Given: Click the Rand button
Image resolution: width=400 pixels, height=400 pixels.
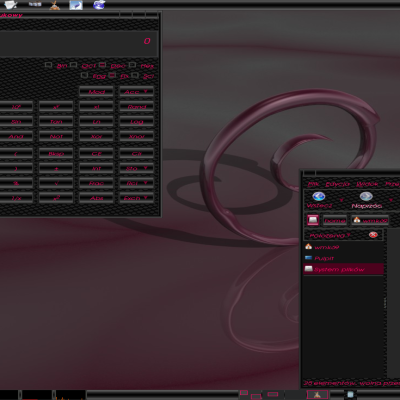Looking at the screenshot, I should coord(136,107).
